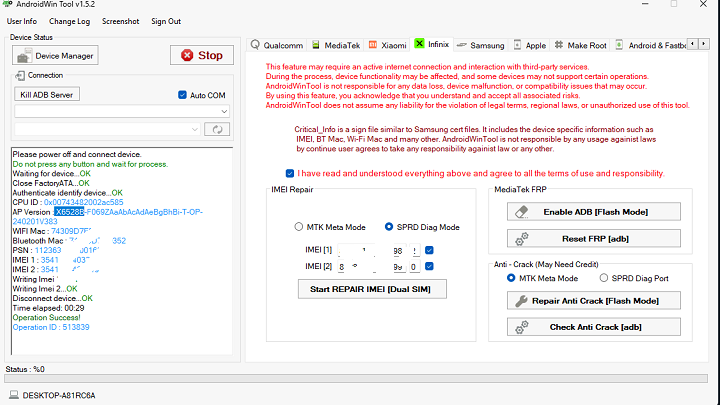Uncheck the terms agreement checkbox
The width and height of the screenshot is (720, 405).
[290, 172]
